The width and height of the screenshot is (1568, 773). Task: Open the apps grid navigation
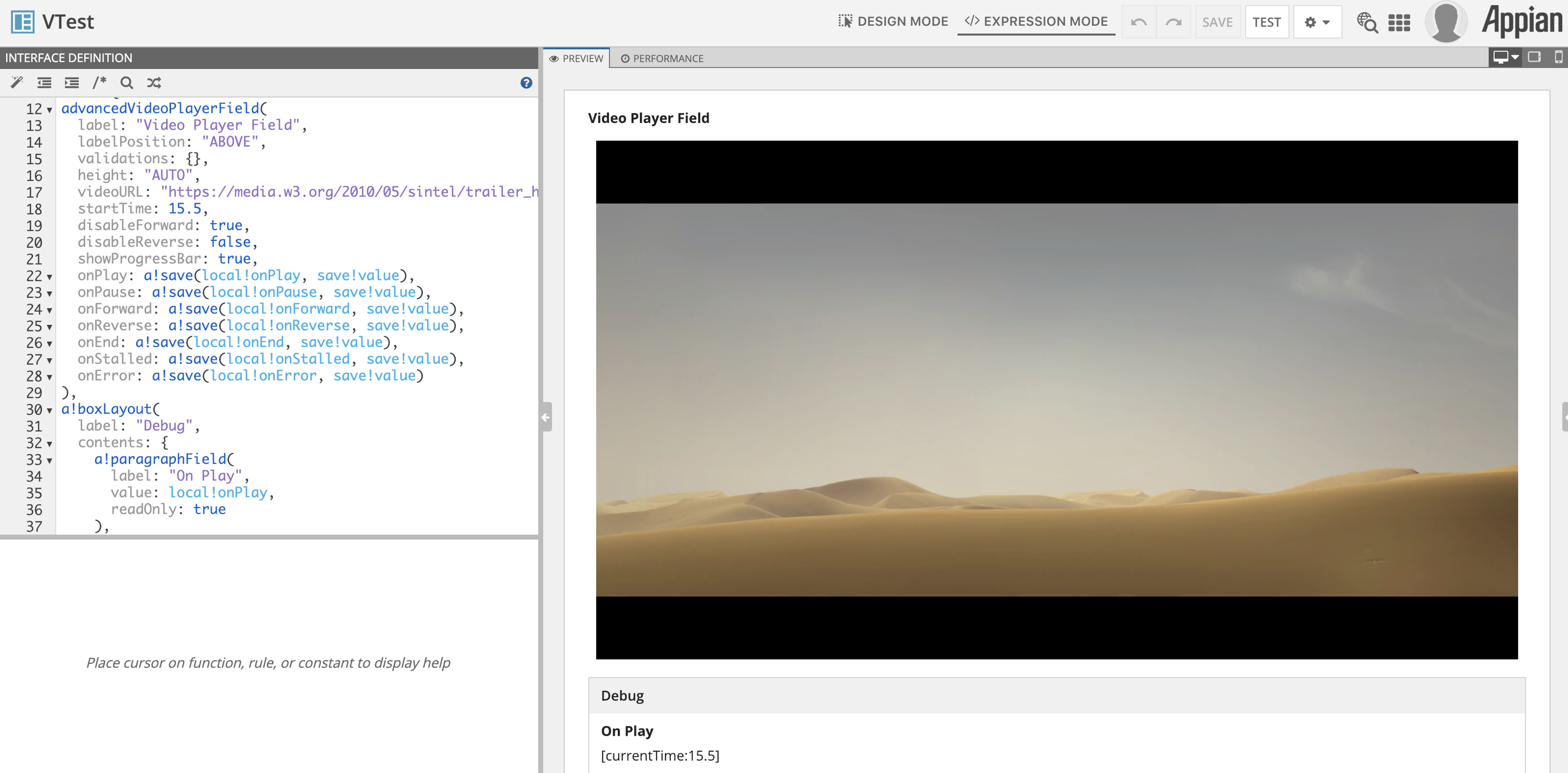click(x=1399, y=22)
